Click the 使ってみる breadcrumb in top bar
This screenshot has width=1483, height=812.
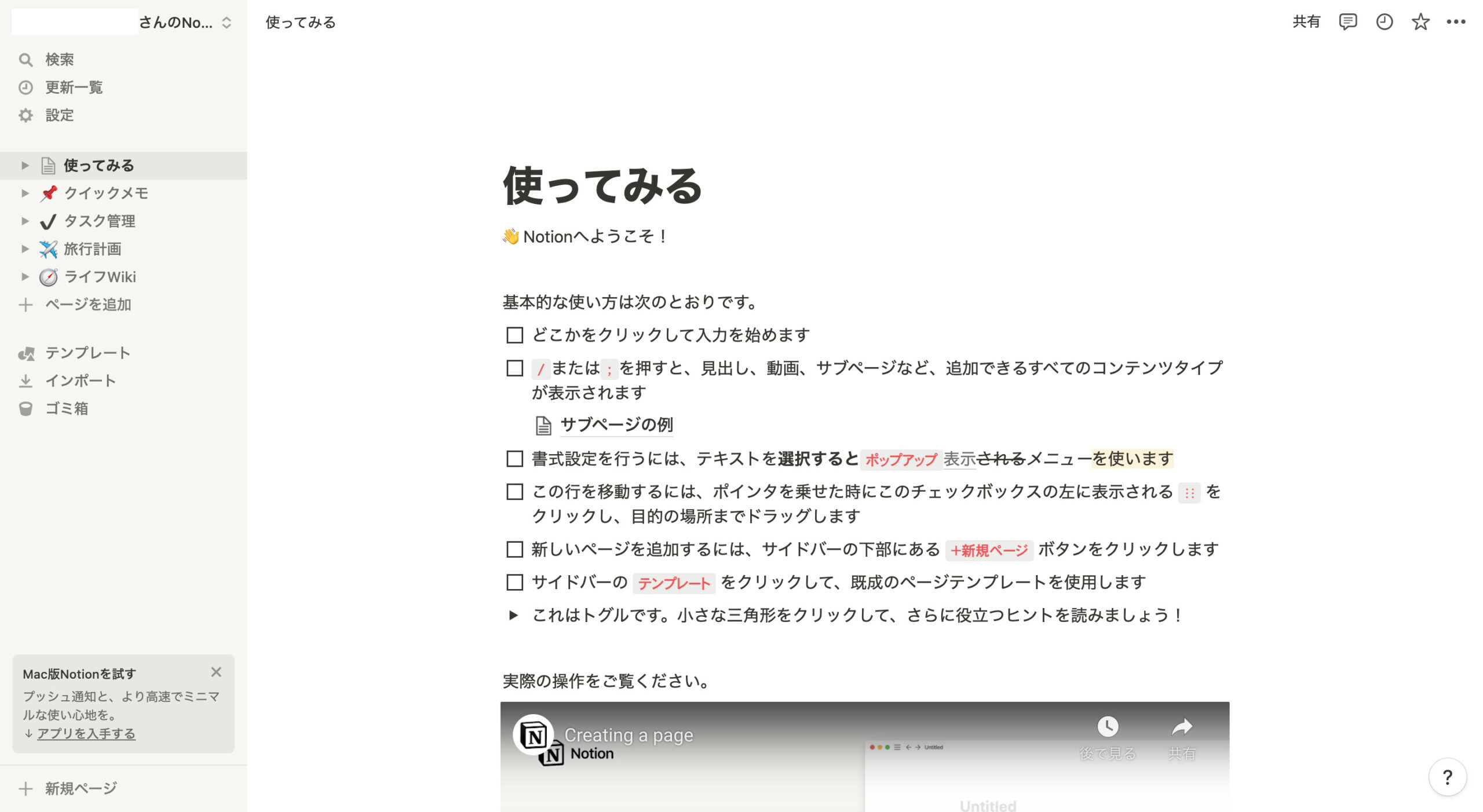(x=301, y=23)
